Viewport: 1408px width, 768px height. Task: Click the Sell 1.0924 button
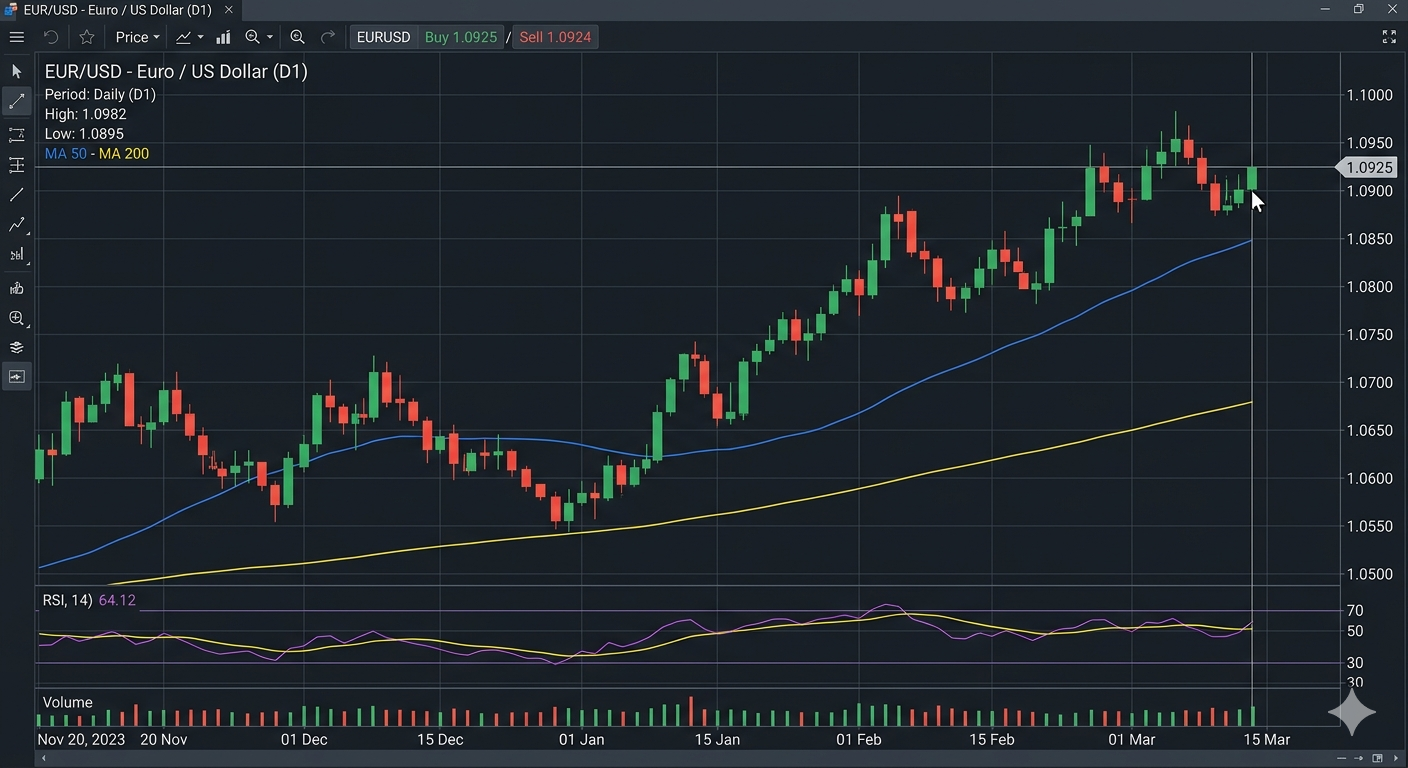tap(555, 37)
